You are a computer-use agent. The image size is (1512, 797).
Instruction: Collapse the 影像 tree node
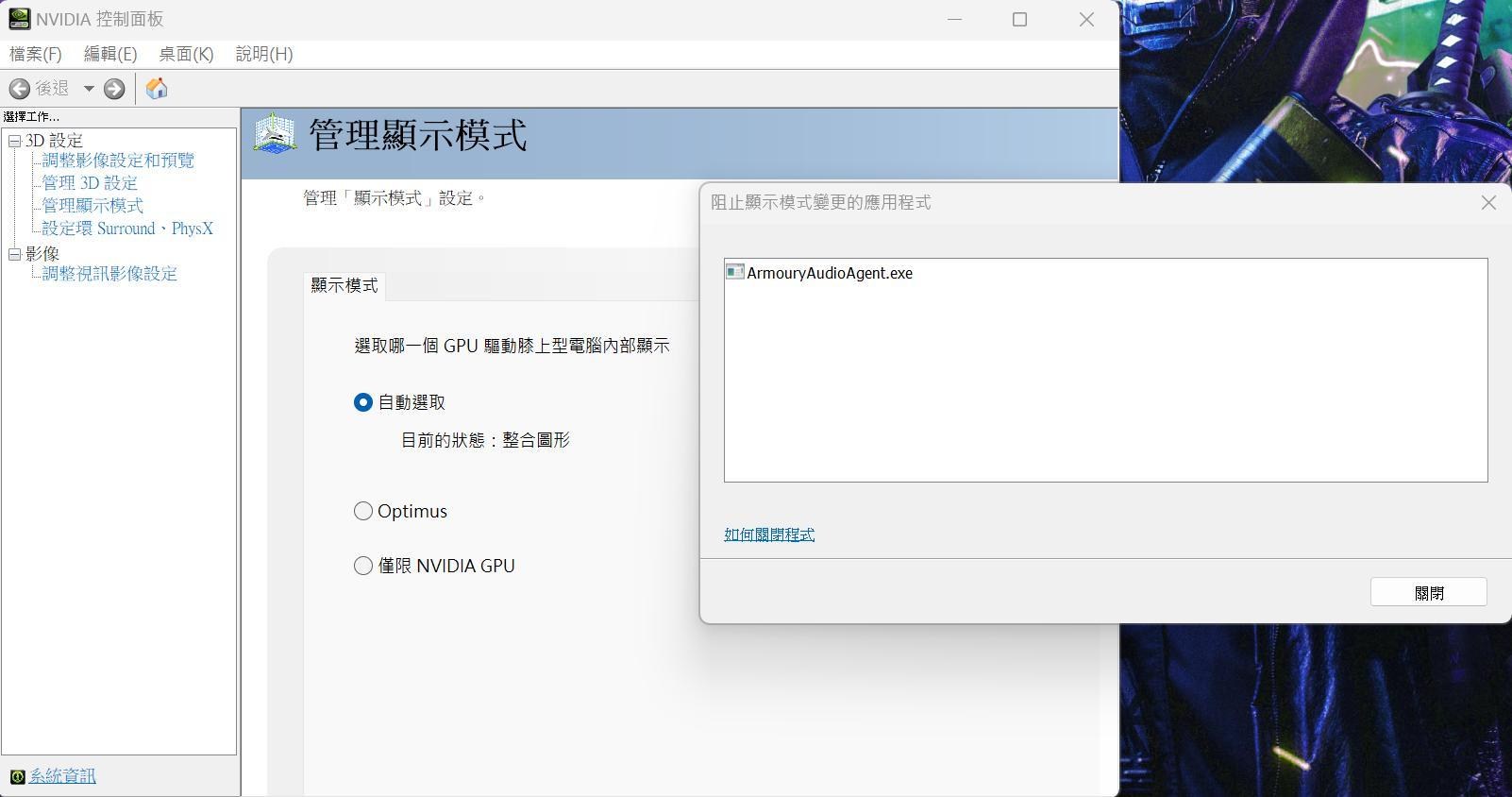[14, 254]
